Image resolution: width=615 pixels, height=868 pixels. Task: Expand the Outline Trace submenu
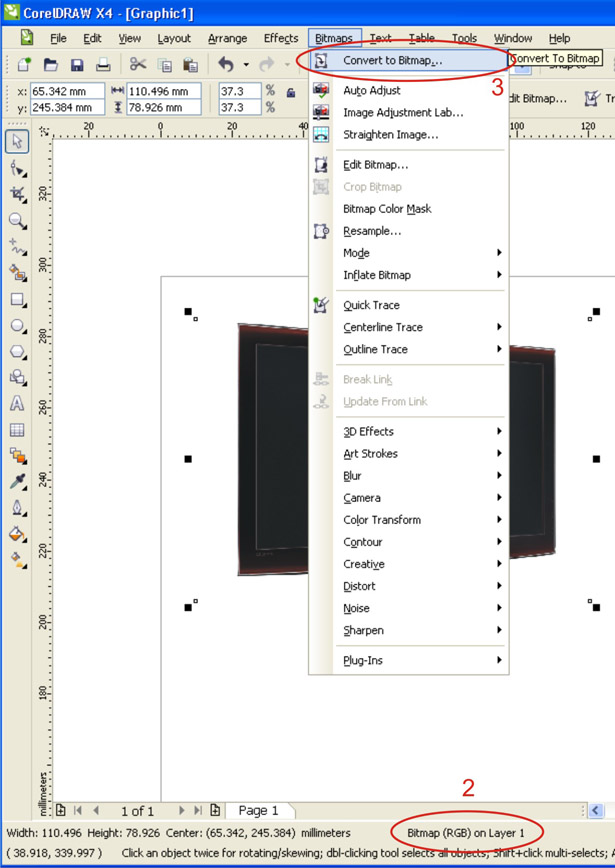click(x=421, y=349)
